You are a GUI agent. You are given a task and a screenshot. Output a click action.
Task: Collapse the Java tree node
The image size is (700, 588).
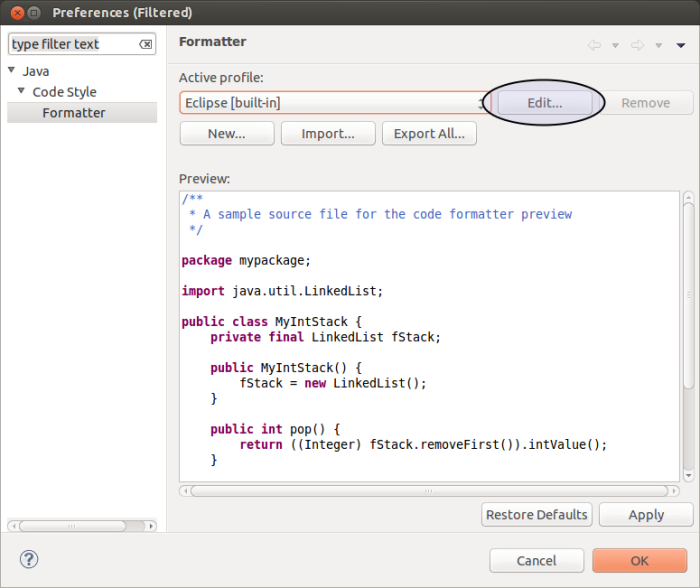pyautogui.click(x=12, y=71)
